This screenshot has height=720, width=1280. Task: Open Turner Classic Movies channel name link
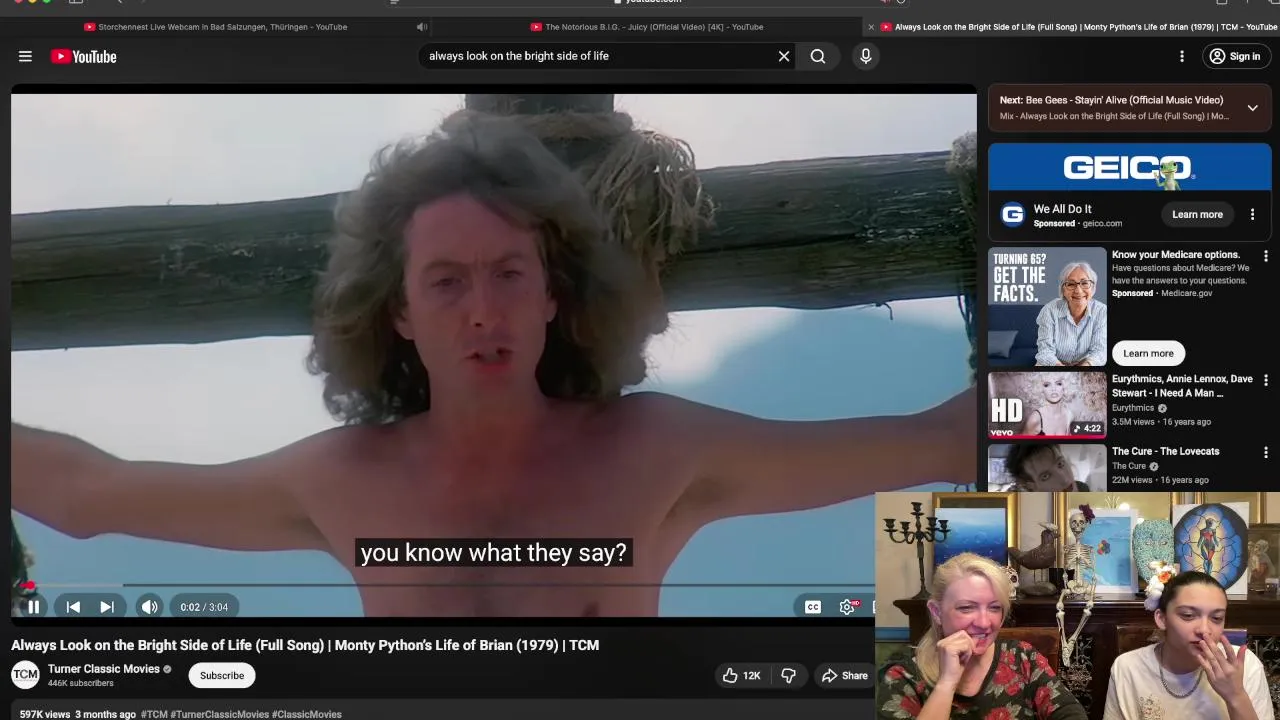click(103, 669)
